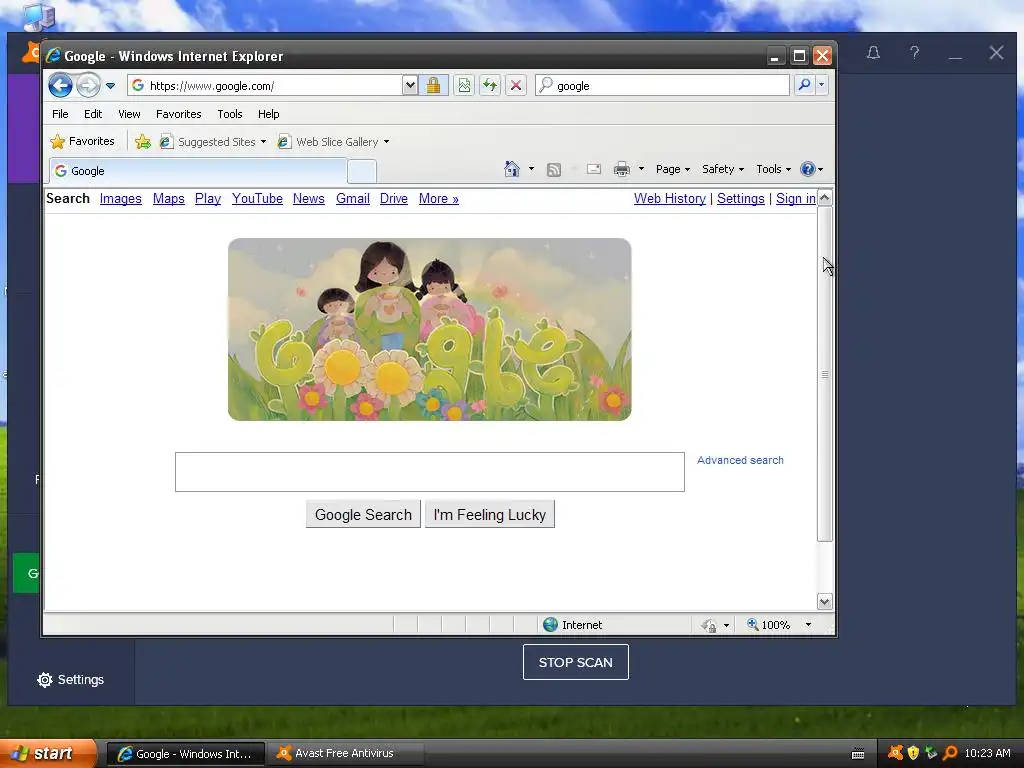Click the News link
The width and height of the screenshot is (1024, 768).
[x=308, y=199]
